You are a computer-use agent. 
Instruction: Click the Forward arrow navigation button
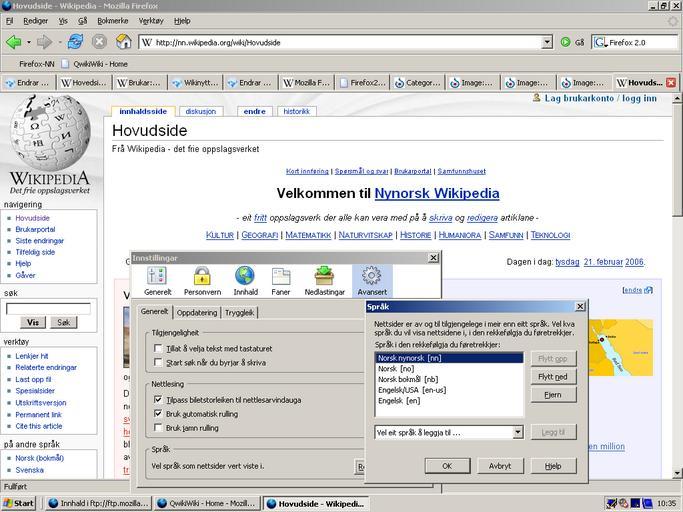click(44, 42)
